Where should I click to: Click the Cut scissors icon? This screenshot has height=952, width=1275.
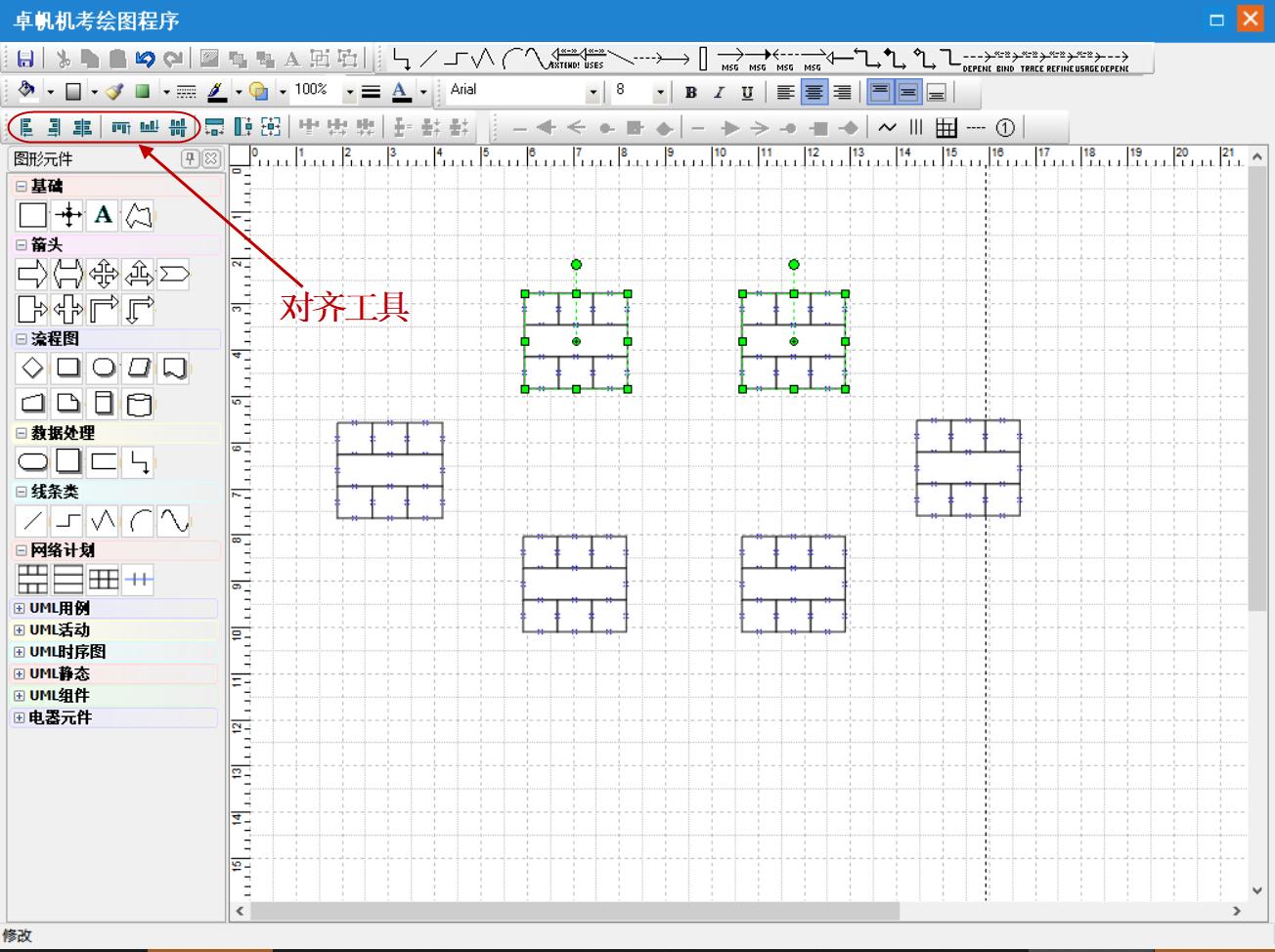point(64,59)
